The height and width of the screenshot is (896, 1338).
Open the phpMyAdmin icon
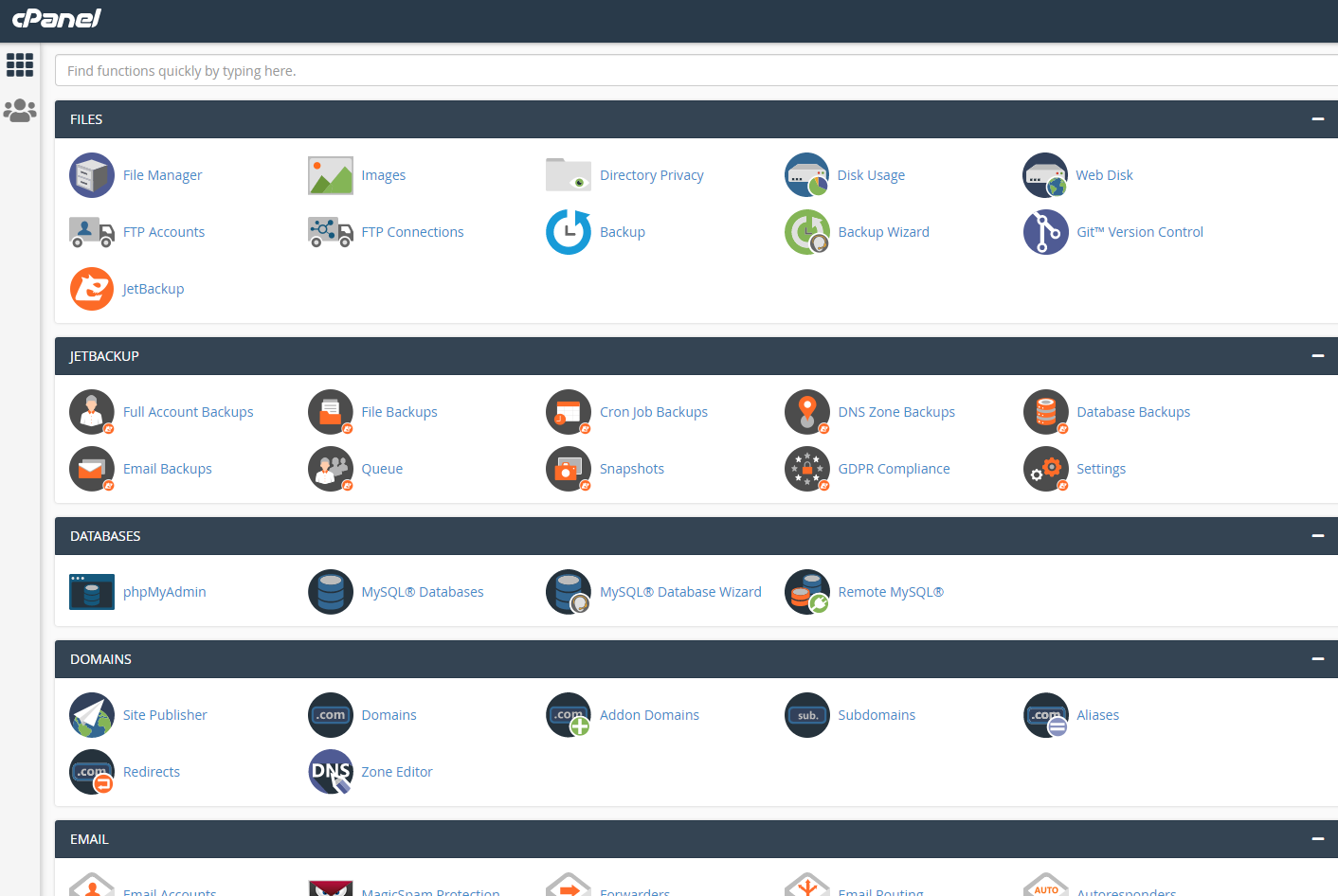click(92, 592)
